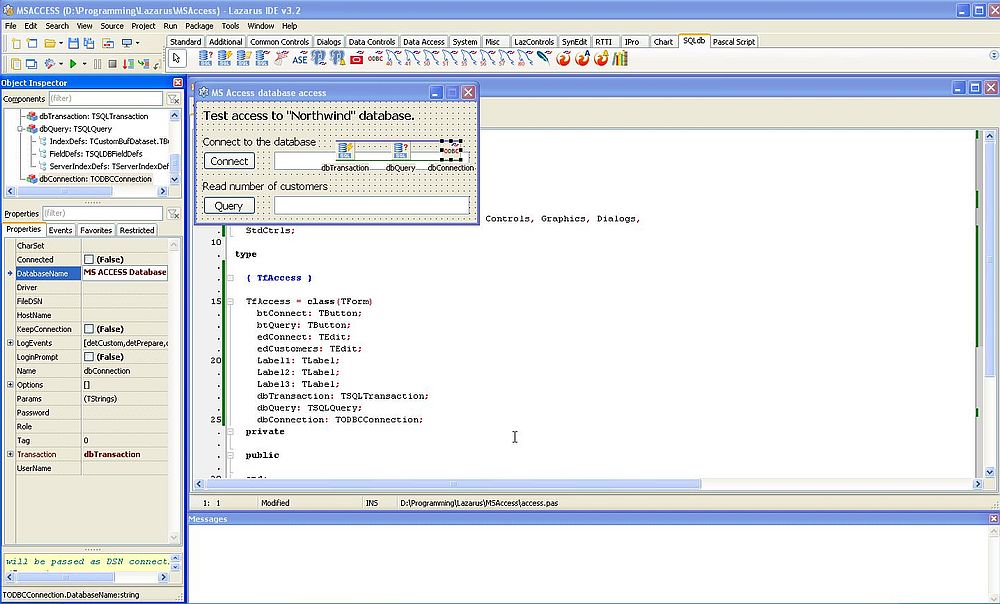The image size is (1000, 604).
Task: Click the New Unit toolbar icon
Action: point(16,43)
